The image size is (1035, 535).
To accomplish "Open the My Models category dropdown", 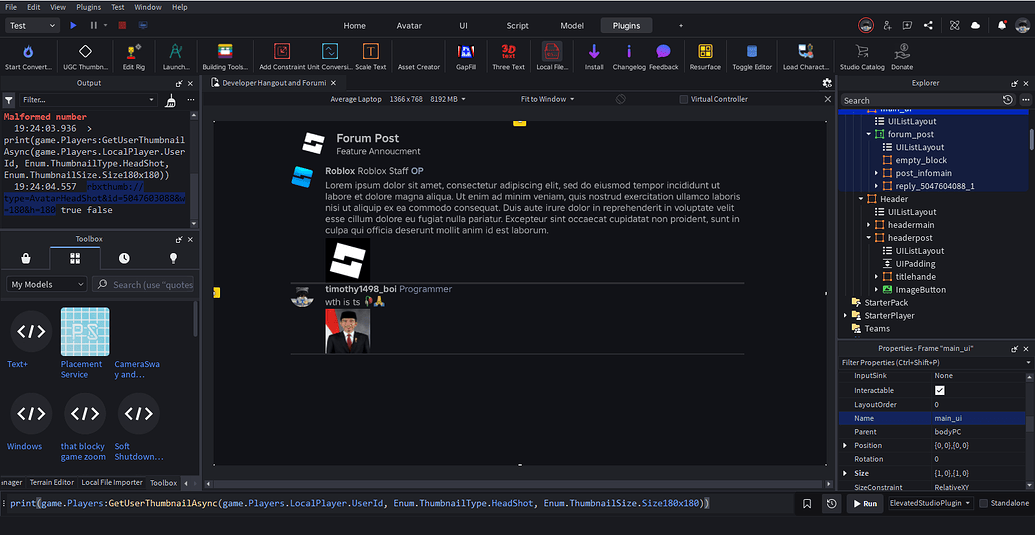I will (46, 285).
